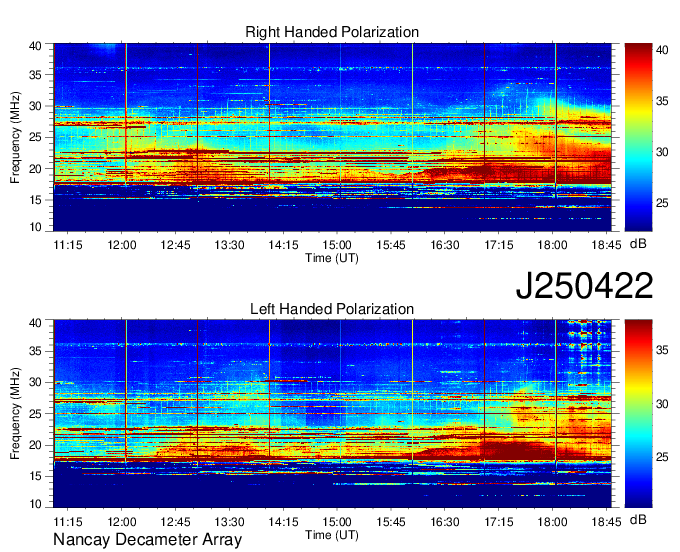
Task: Click the 20 MHz frequency tick of Right Handed plot
Action: pos(35,169)
